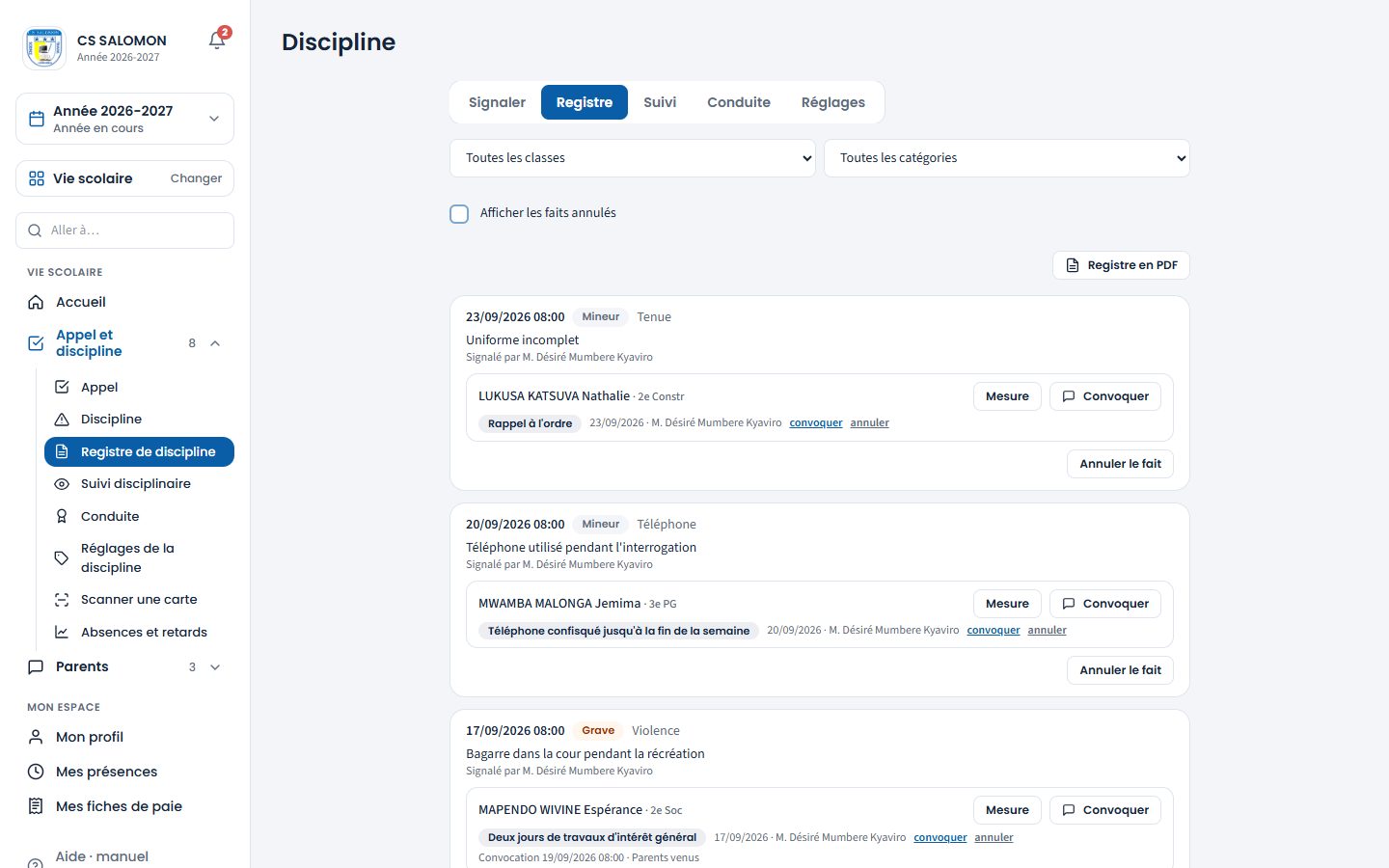Click the calendar icon in Année 2026-2027
1389x868 pixels.
click(x=37, y=119)
